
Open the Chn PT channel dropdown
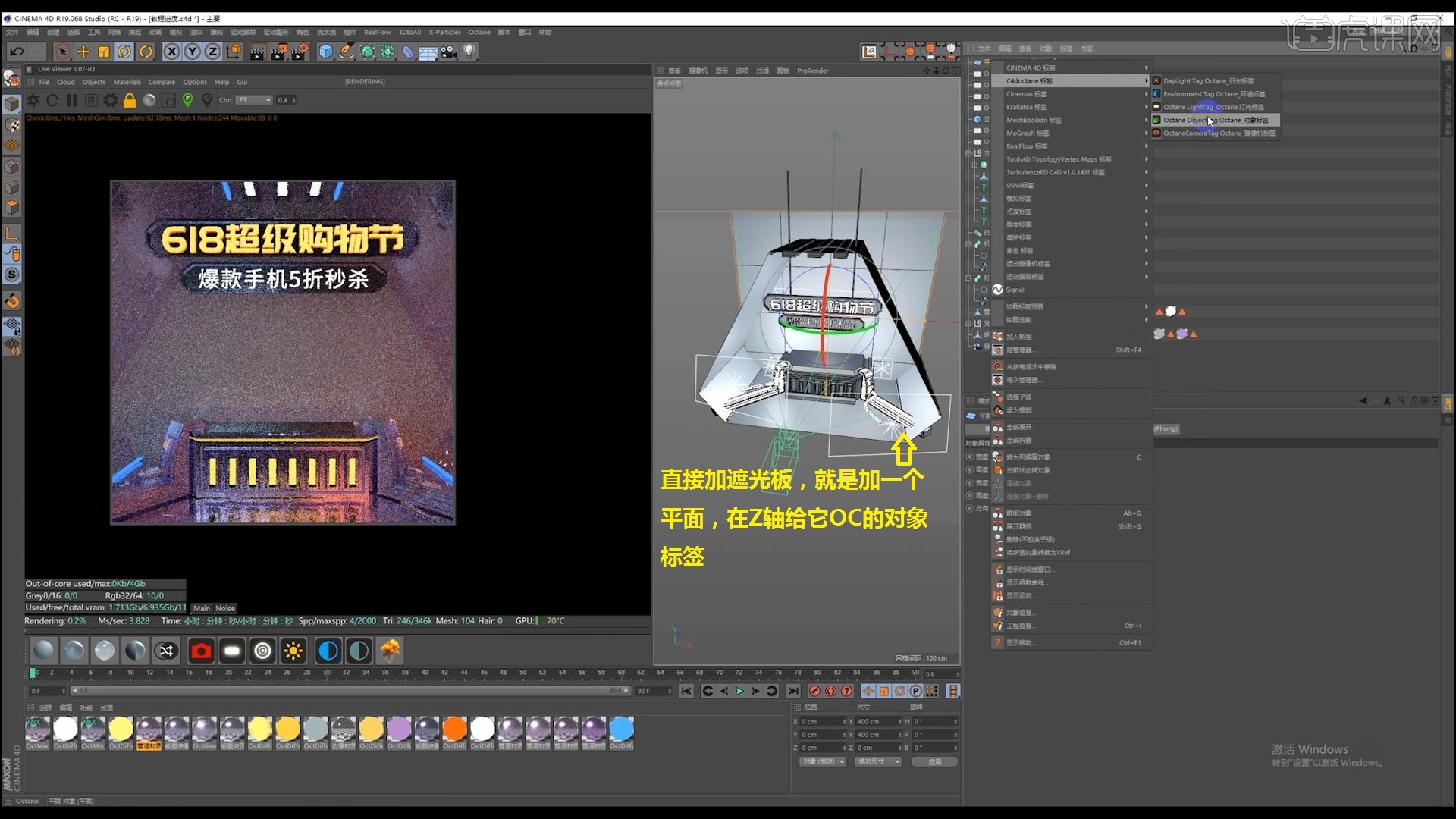(x=254, y=99)
